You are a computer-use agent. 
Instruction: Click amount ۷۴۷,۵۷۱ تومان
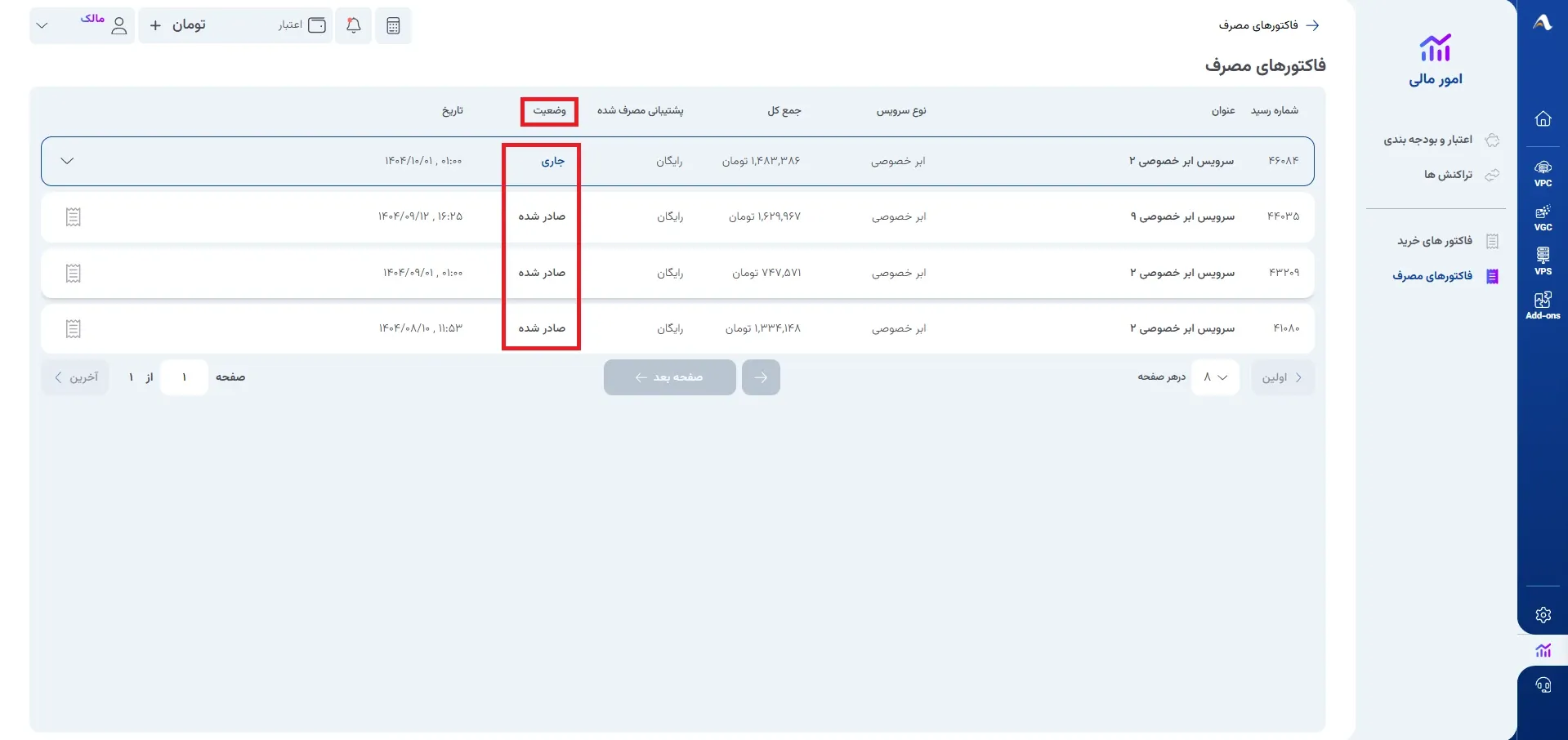pos(766,273)
